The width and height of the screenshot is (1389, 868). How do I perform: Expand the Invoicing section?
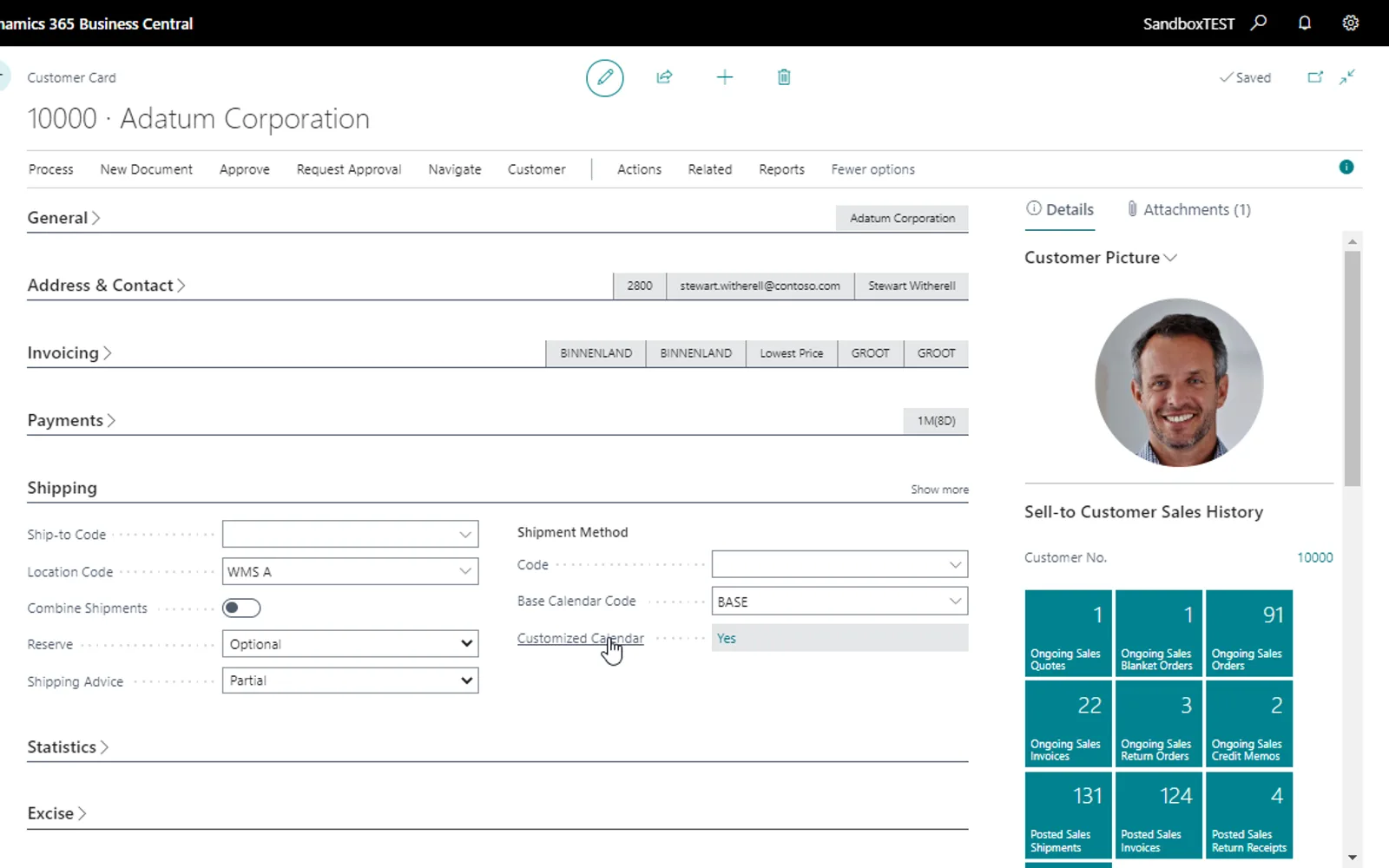pyautogui.click(x=69, y=353)
